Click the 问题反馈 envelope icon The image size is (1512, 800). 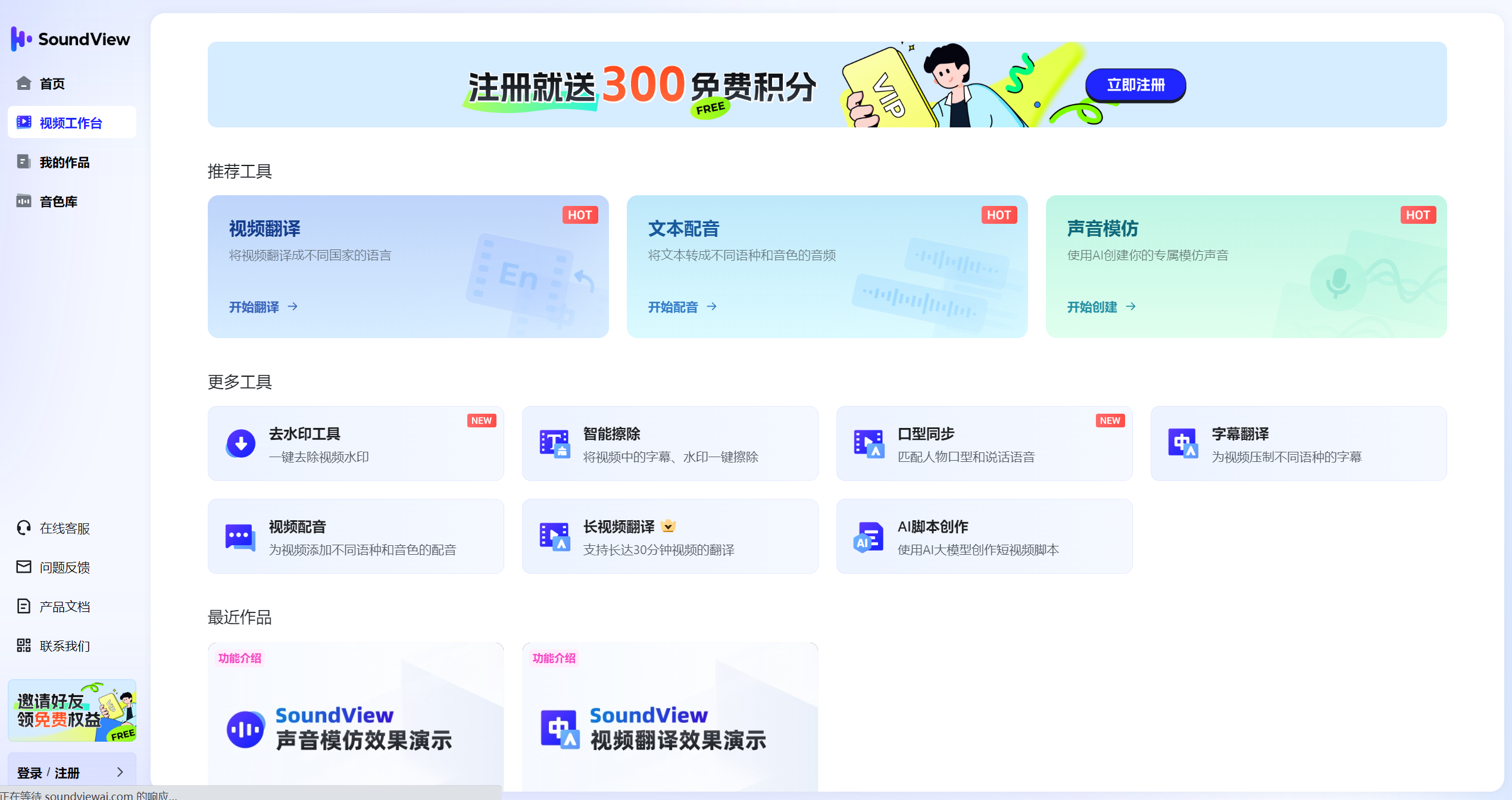tap(24, 567)
